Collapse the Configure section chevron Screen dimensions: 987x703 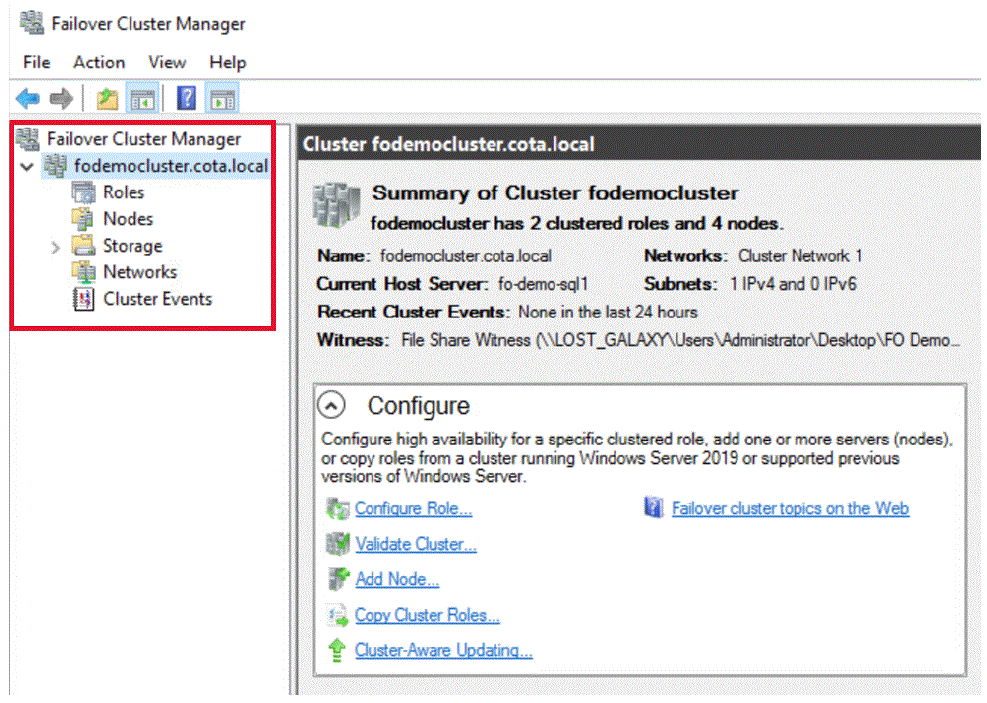(x=331, y=405)
